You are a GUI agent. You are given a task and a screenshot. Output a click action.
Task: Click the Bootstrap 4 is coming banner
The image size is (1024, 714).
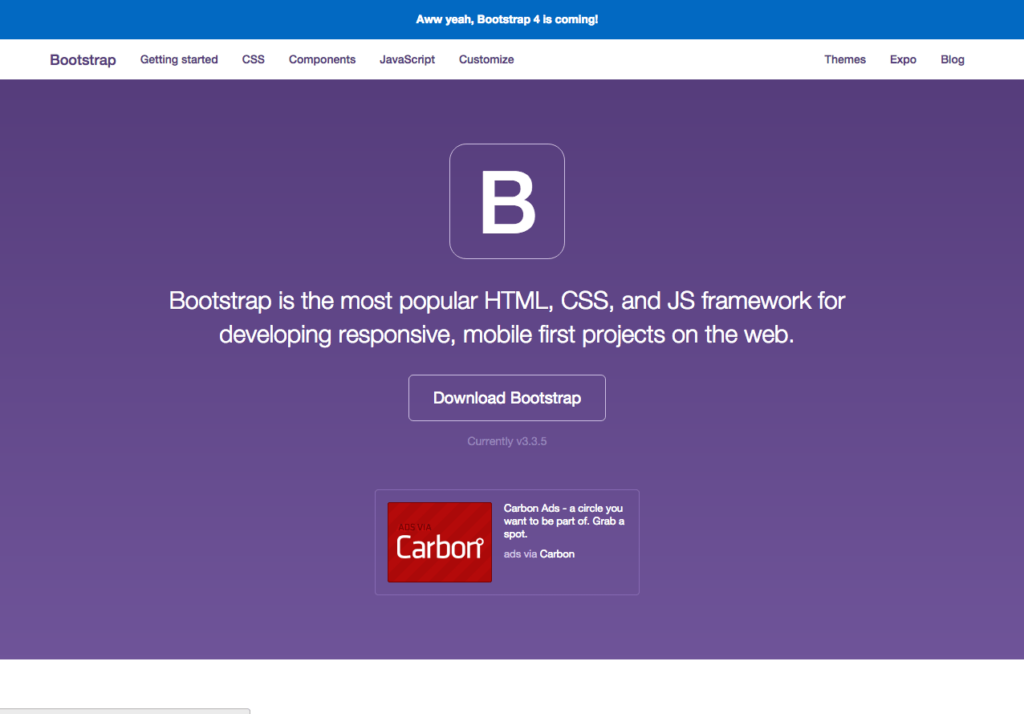coord(507,20)
